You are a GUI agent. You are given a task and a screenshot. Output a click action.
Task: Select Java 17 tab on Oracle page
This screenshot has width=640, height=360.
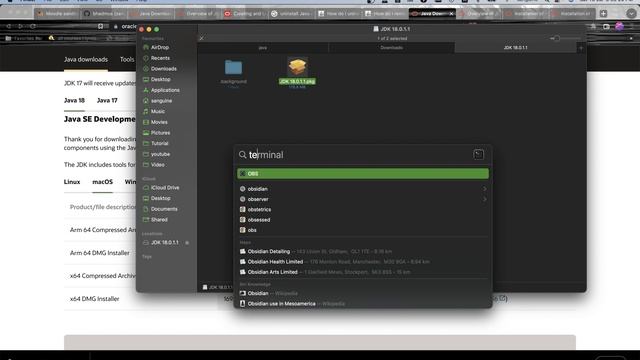click(107, 100)
